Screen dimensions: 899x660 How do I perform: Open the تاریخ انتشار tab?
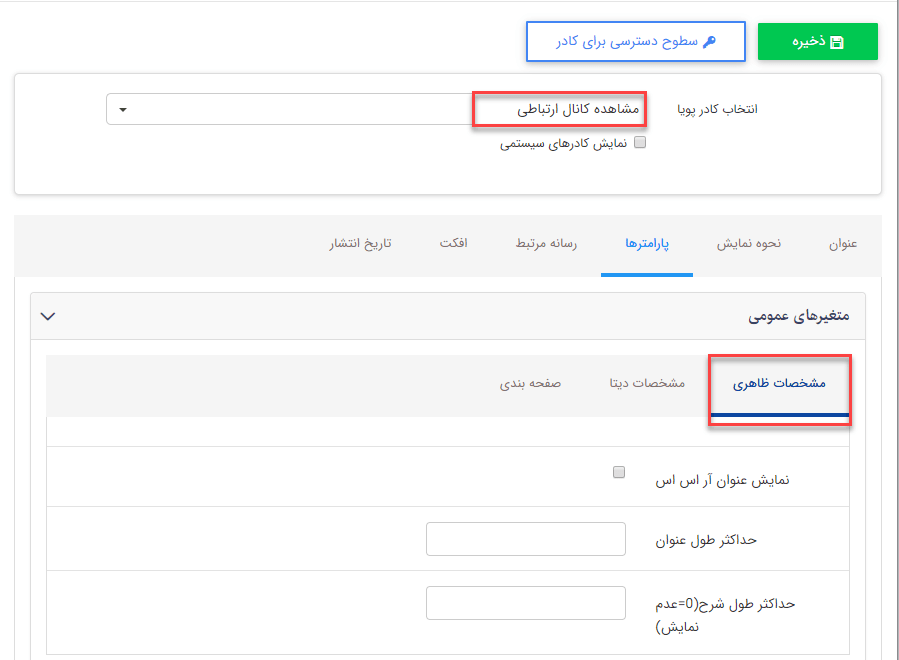point(358,243)
